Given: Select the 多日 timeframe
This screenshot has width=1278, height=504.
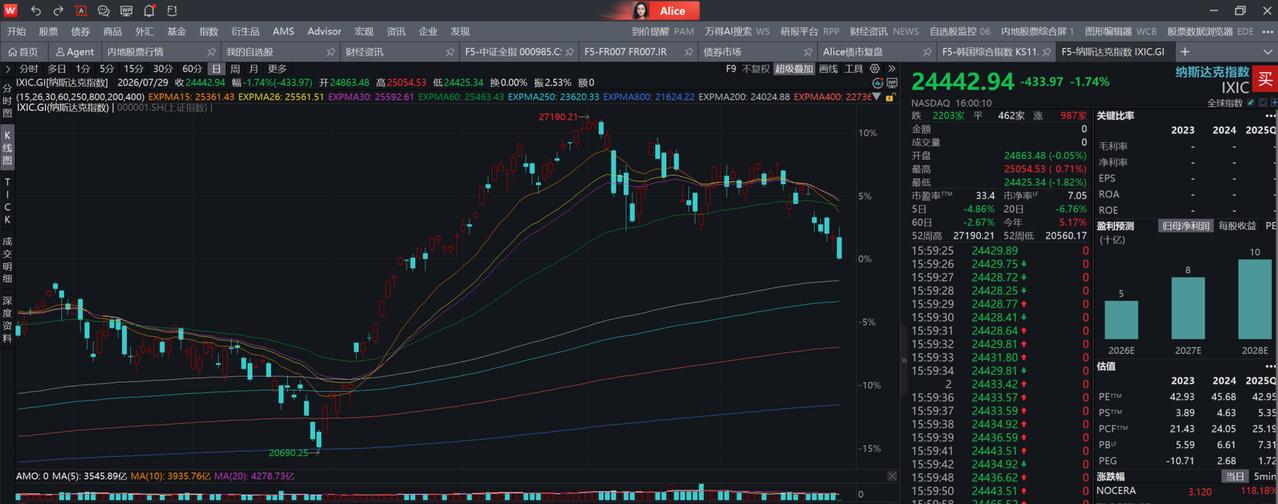Looking at the screenshot, I should click(57, 69).
